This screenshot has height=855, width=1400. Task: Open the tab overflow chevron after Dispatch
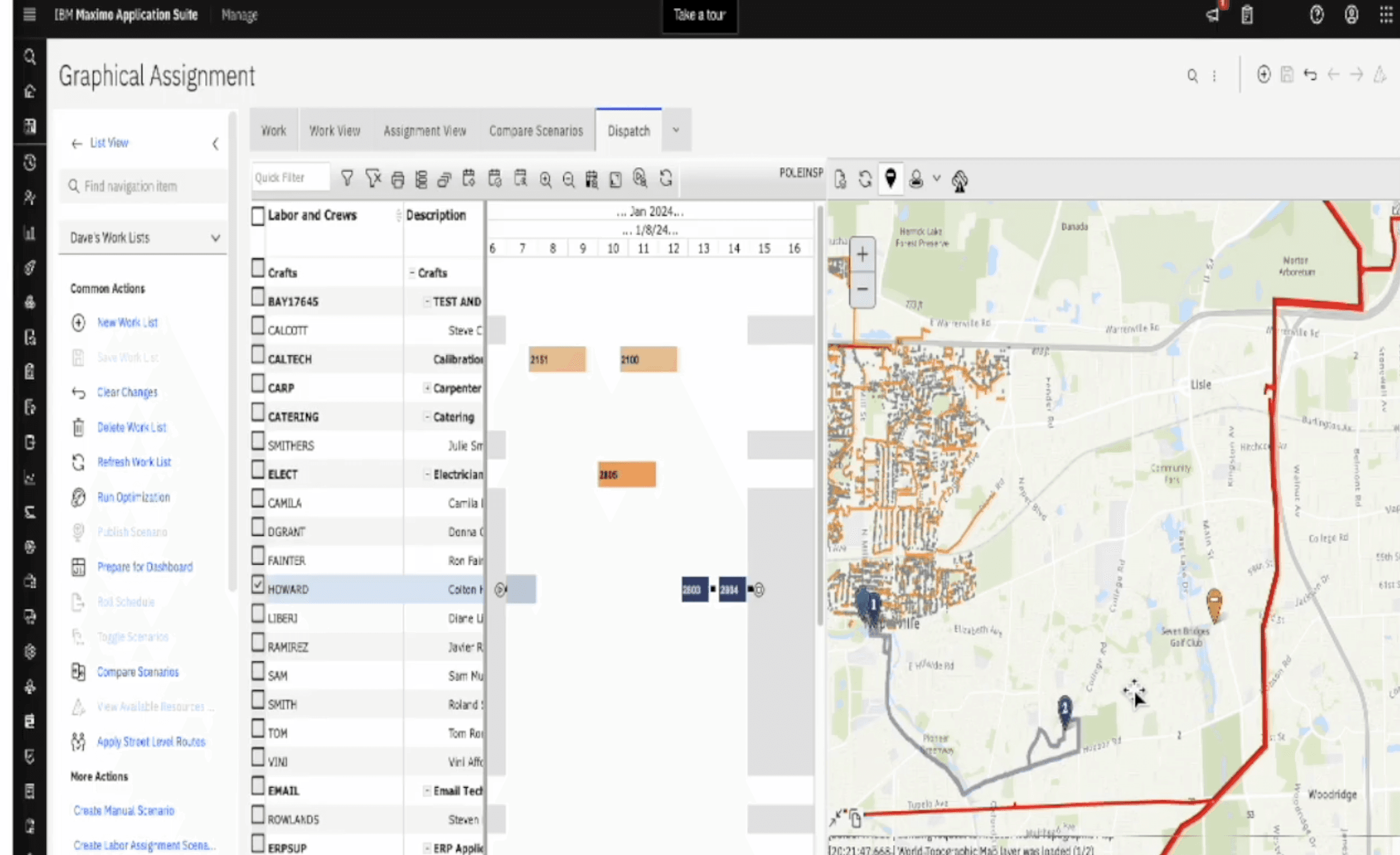pyautogui.click(x=676, y=130)
